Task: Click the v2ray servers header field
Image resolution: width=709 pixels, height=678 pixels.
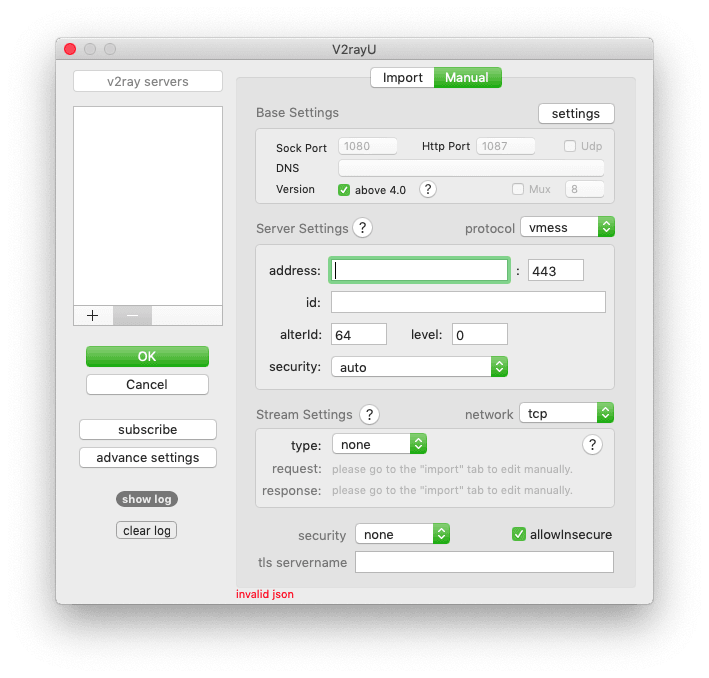Action: (148, 81)
